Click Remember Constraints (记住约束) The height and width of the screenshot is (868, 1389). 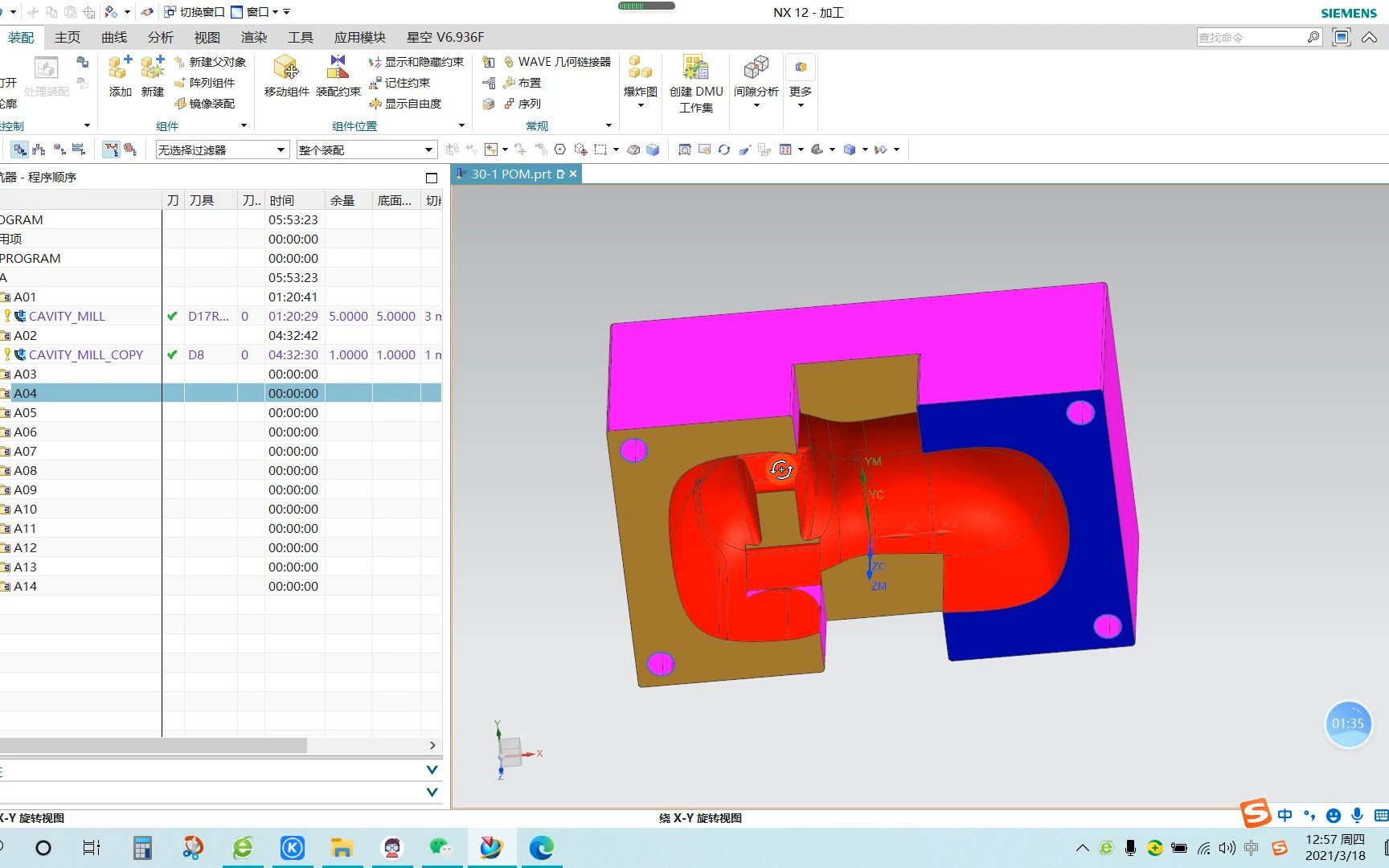(x=399, y=83)
